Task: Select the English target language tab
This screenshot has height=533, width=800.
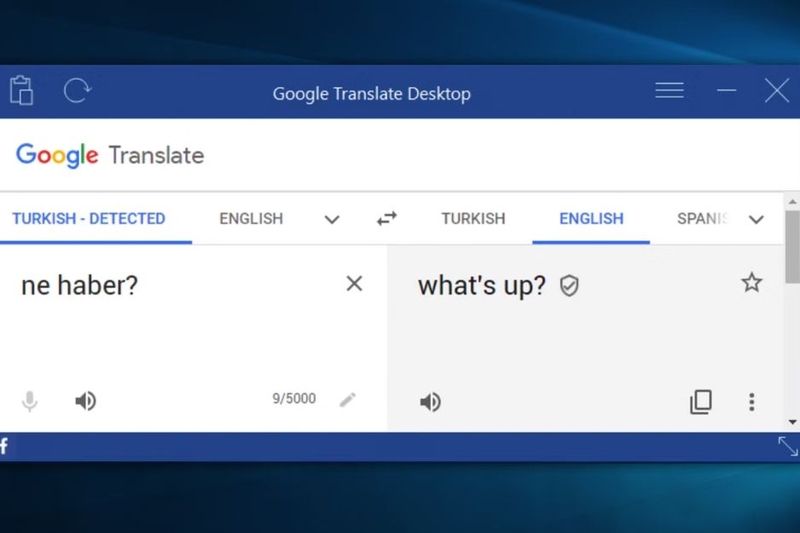Action: click(591, 218)
